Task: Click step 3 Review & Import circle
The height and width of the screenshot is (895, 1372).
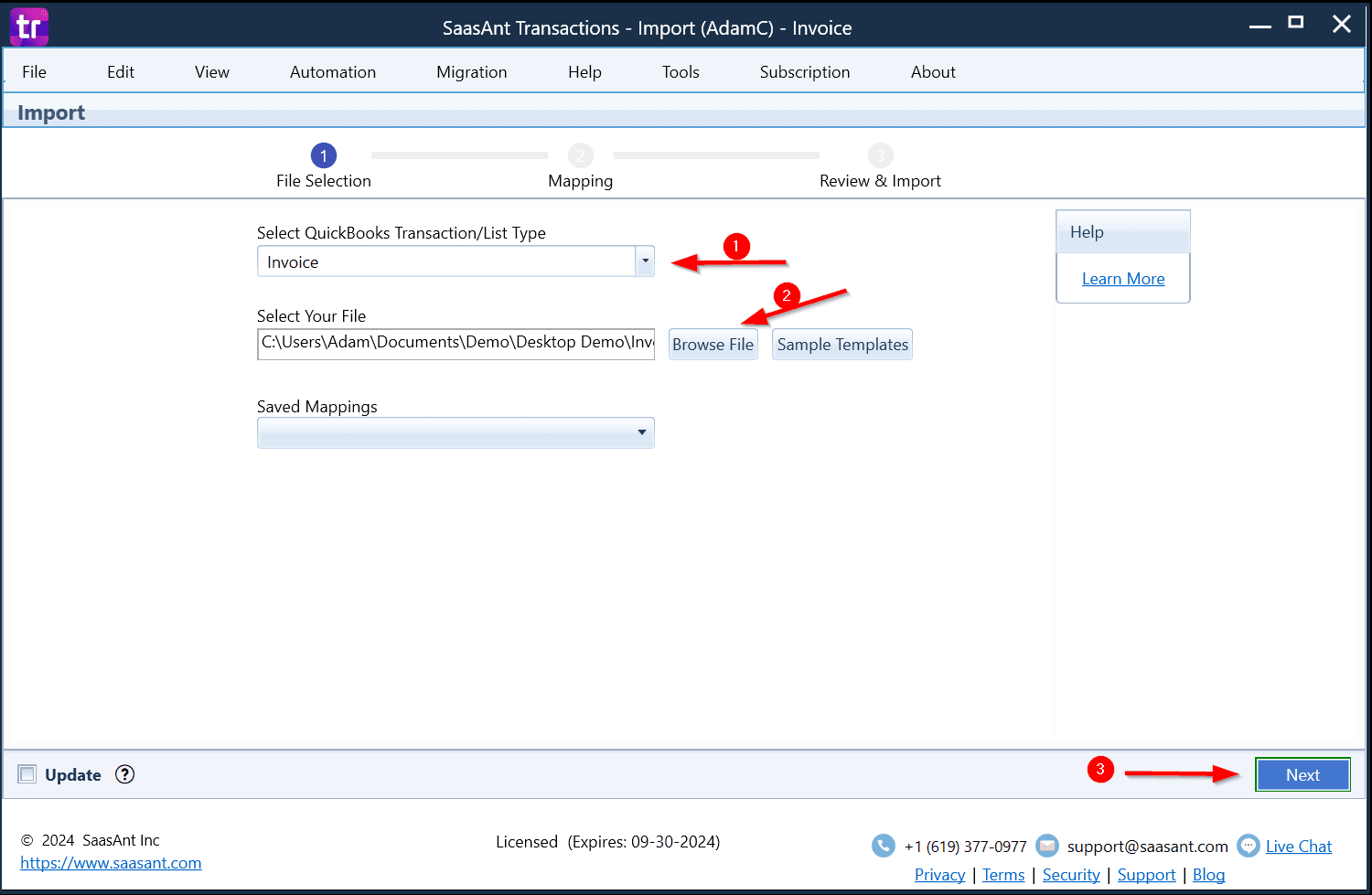Action: coord(880,155)
